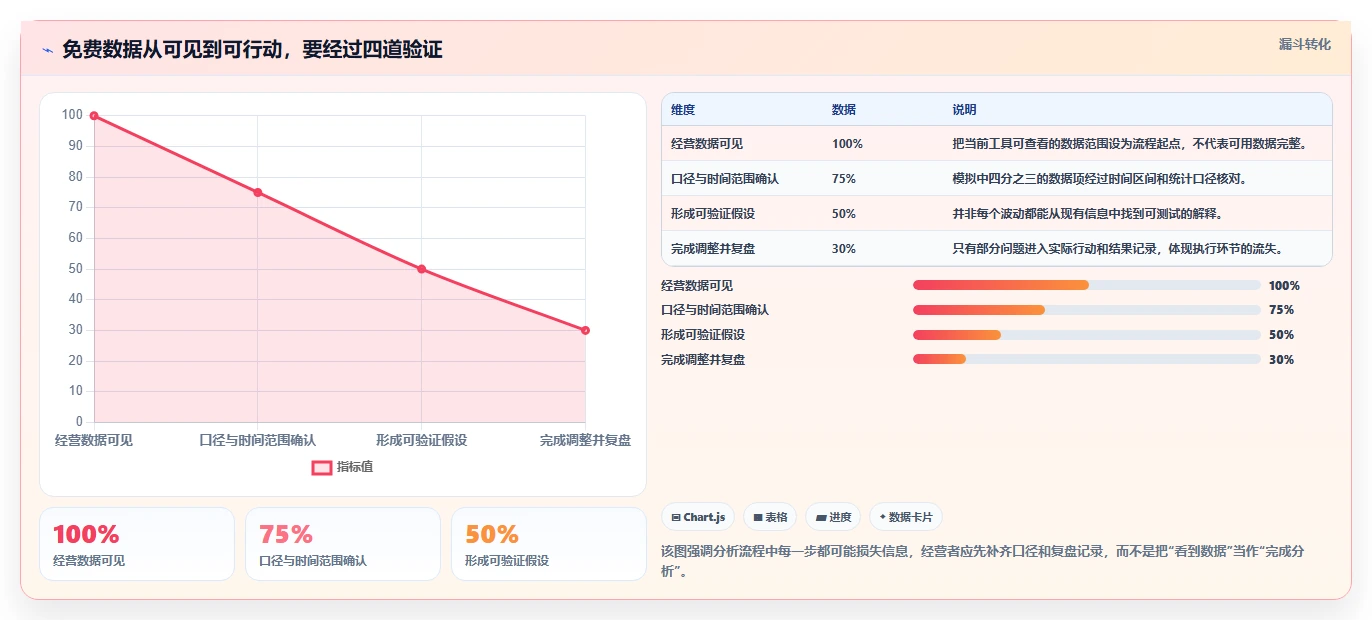
Task: Click the 维度 table column header
Action: tap(683, 110)
